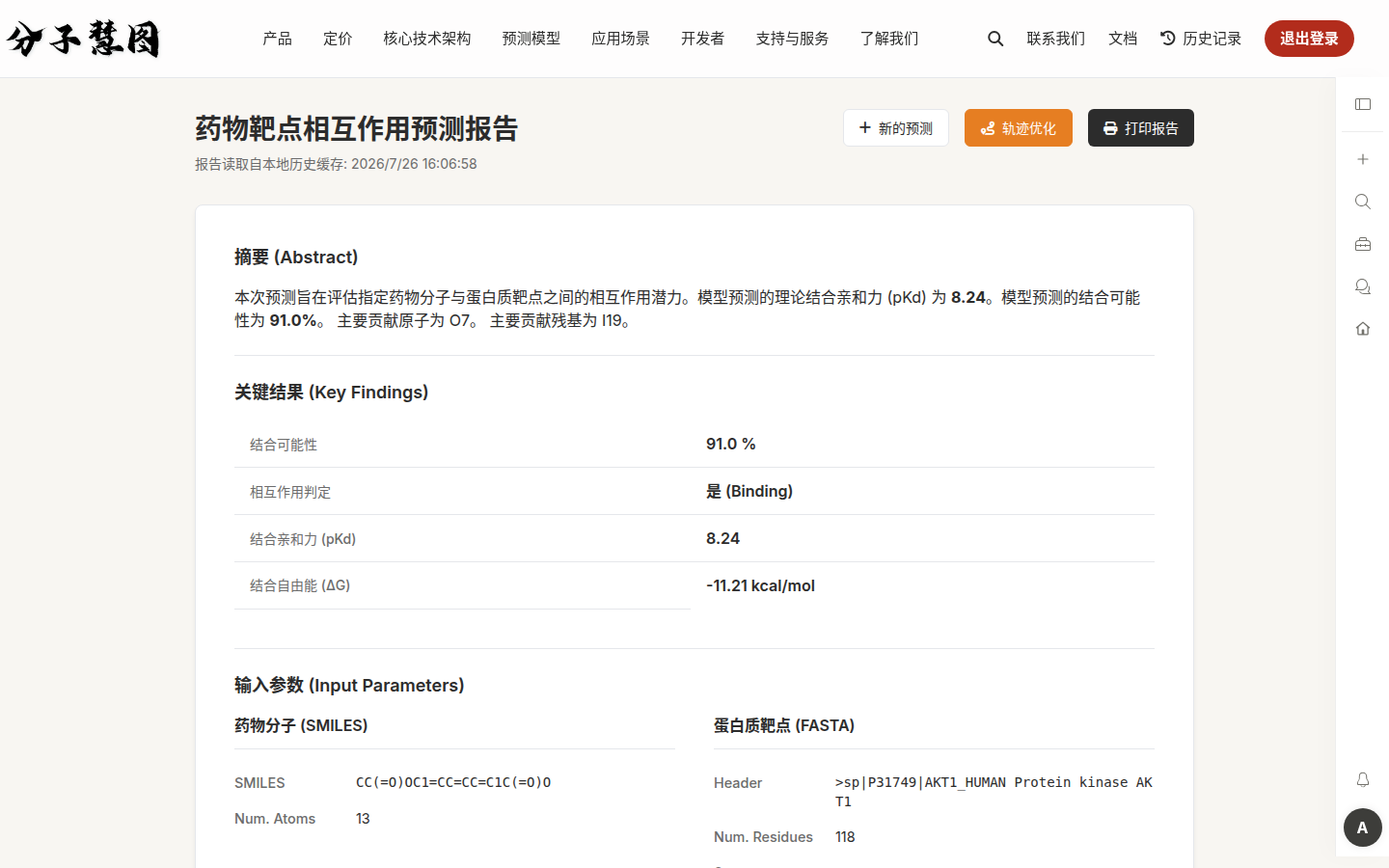Click the binding affinity value 8.24 in table
The width and height of the screenshot is (1389, 868).
coord(722,538)
